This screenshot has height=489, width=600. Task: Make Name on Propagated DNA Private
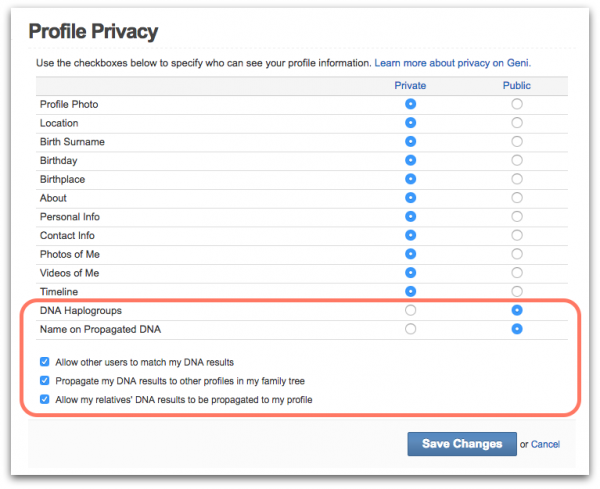tap(410, 329)
